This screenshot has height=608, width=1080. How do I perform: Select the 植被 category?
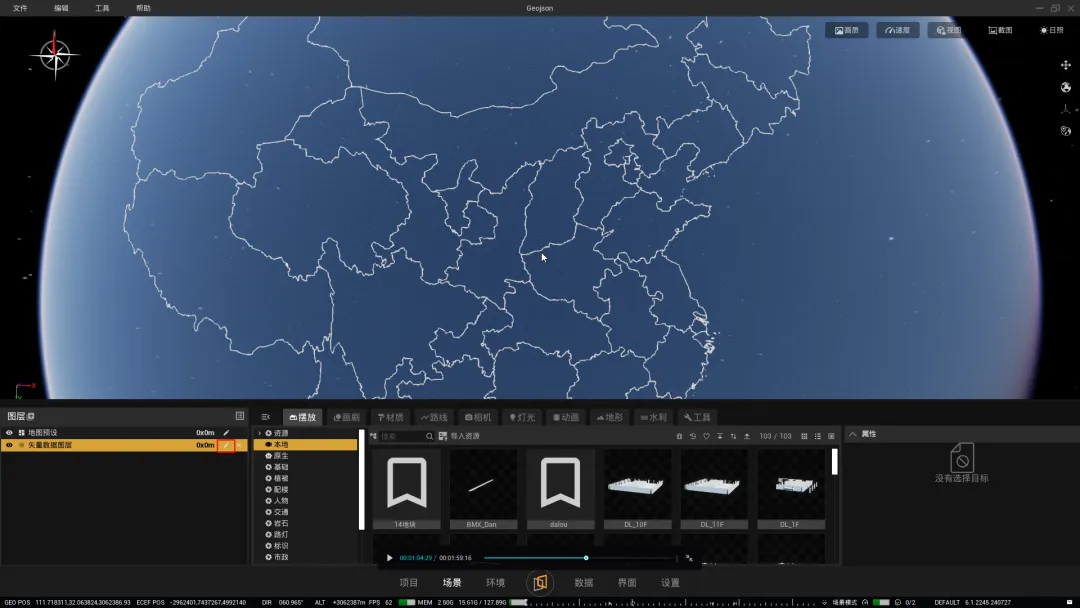[281, 478]
